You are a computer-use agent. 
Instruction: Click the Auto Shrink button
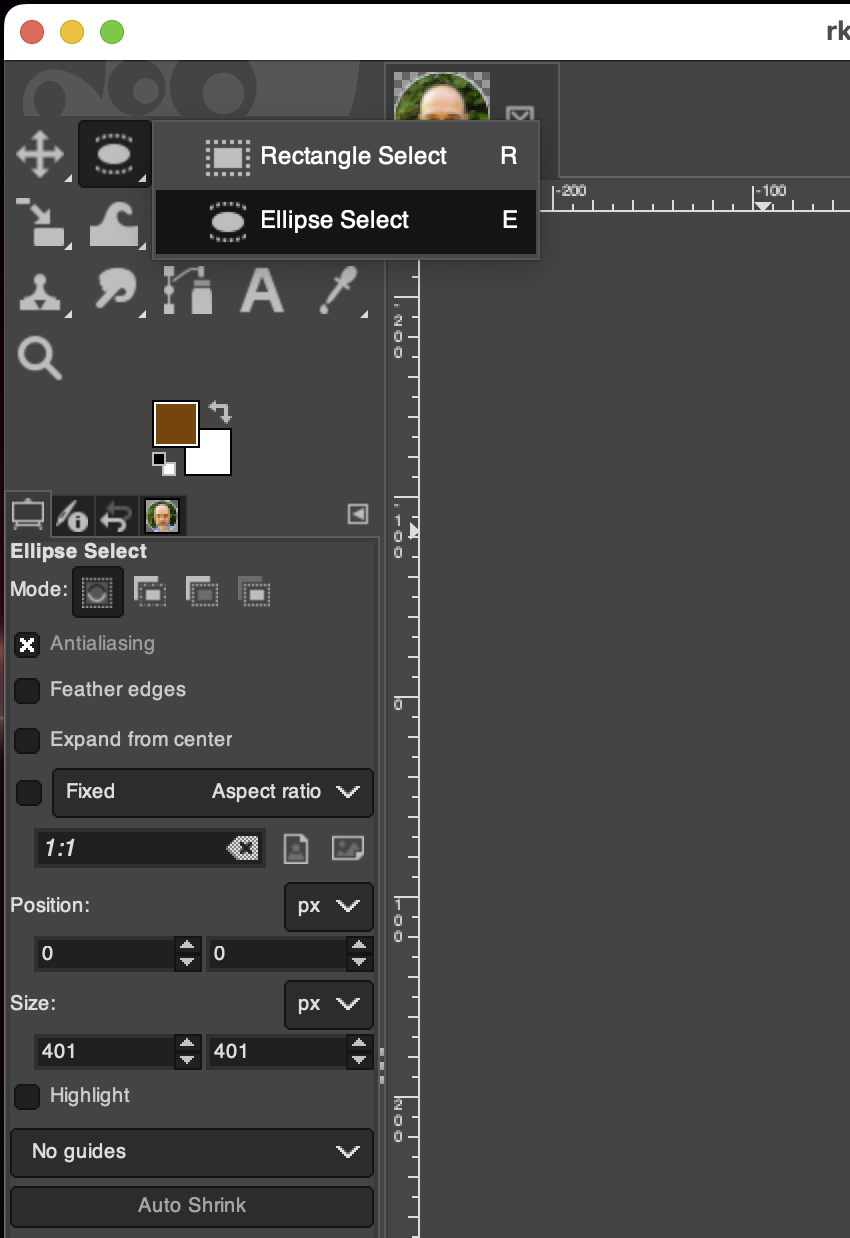coord(191,1205)
